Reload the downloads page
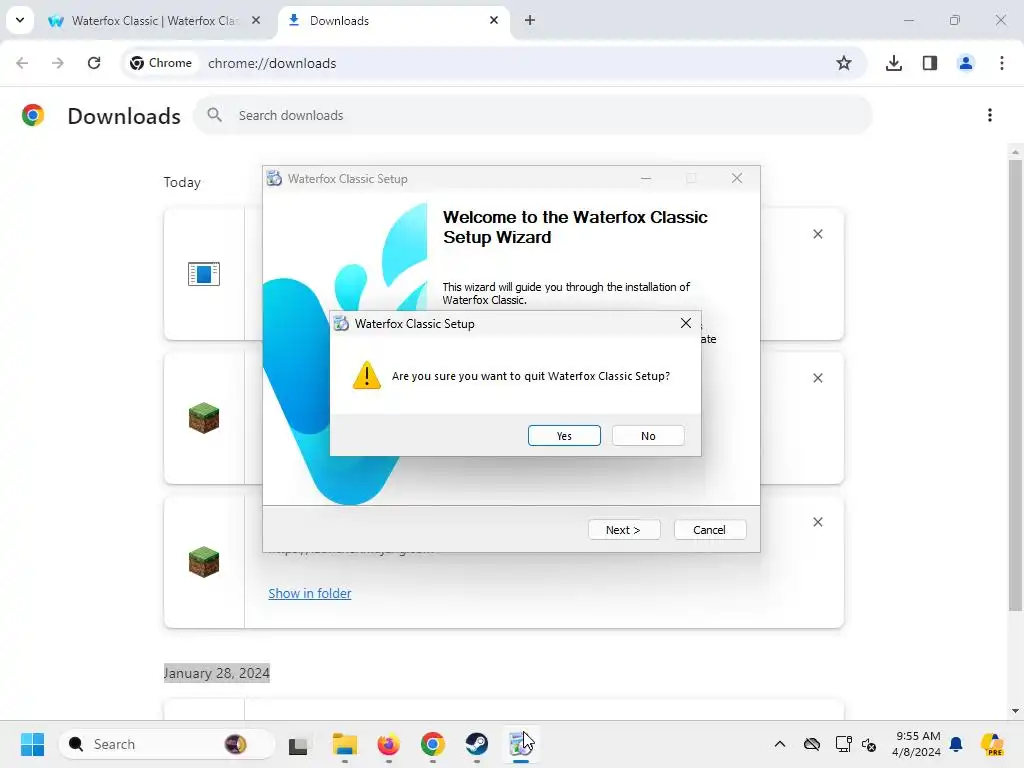This screenshot has width=1024, height=768. [94, 63]
